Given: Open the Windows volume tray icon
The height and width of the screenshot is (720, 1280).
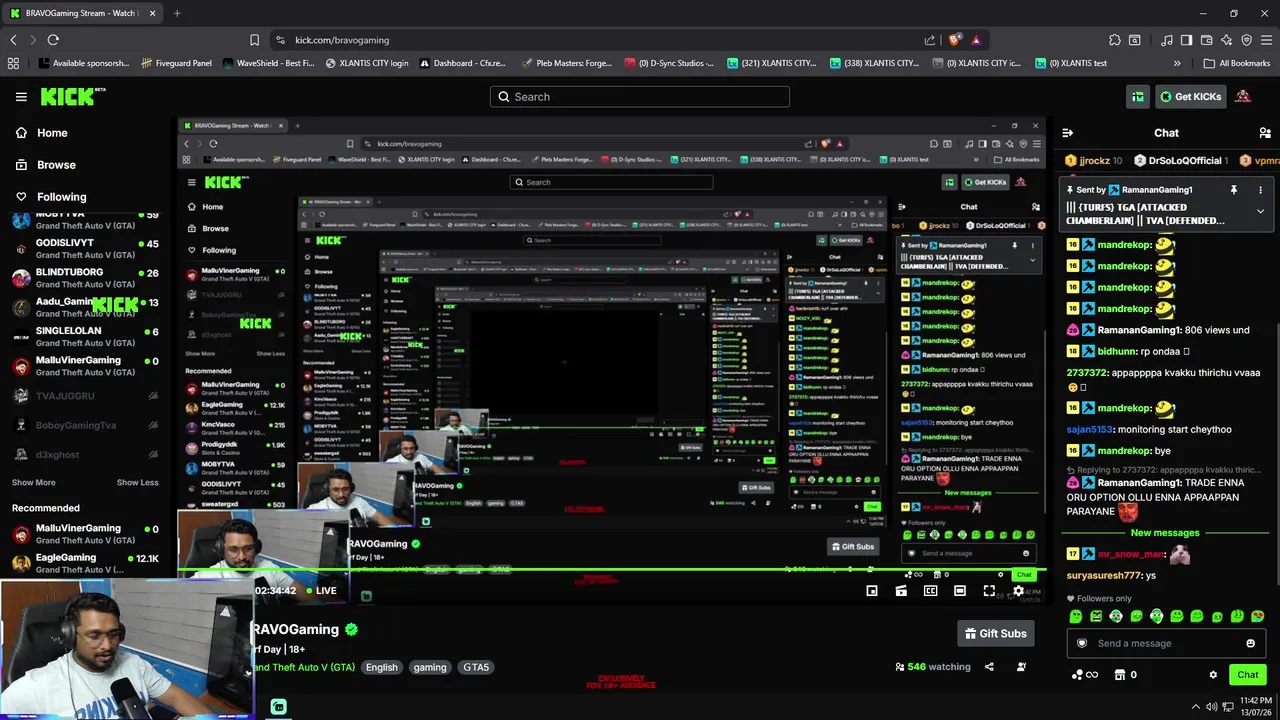Looking at the screenshot, I should pos(1212,707).
